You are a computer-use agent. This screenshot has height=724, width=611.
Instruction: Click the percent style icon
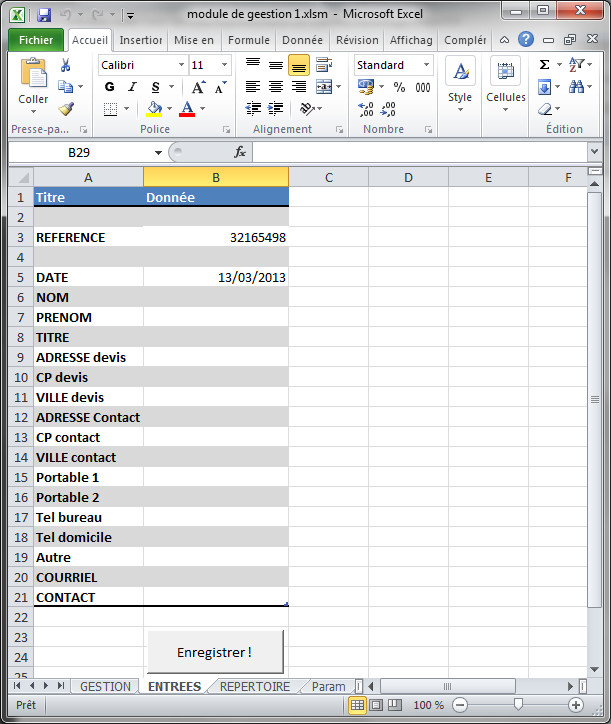point(399,87)
